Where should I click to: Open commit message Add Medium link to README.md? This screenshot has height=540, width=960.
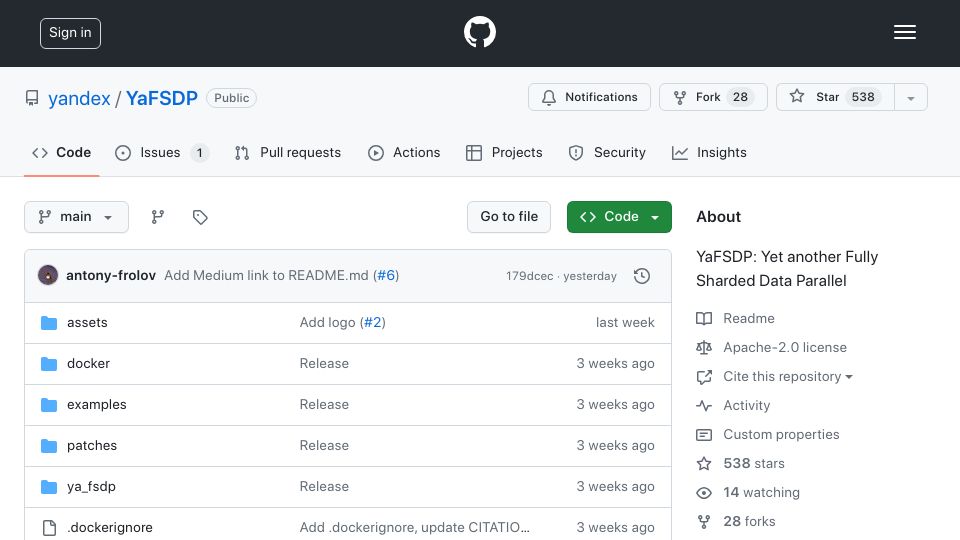point(266,276)
